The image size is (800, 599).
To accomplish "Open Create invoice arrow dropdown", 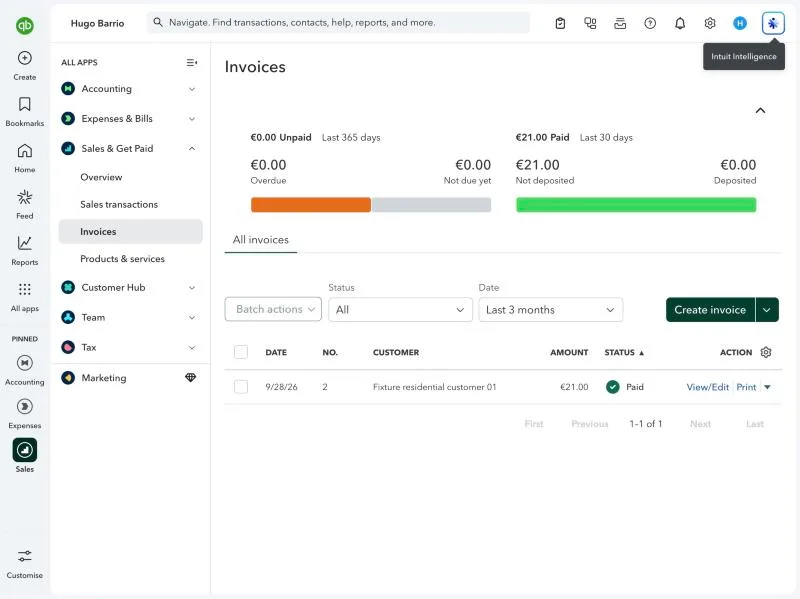I will (x=767, y=310).
